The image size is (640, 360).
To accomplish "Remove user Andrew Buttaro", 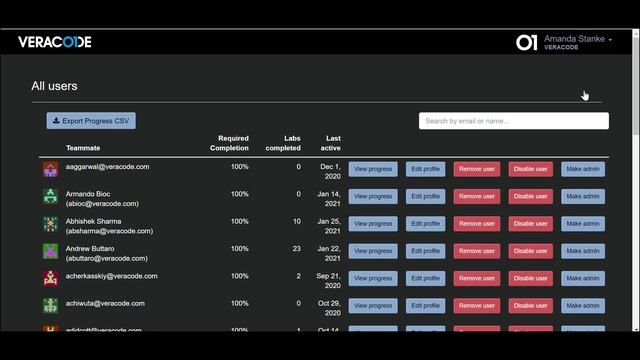I will point(477,251).
